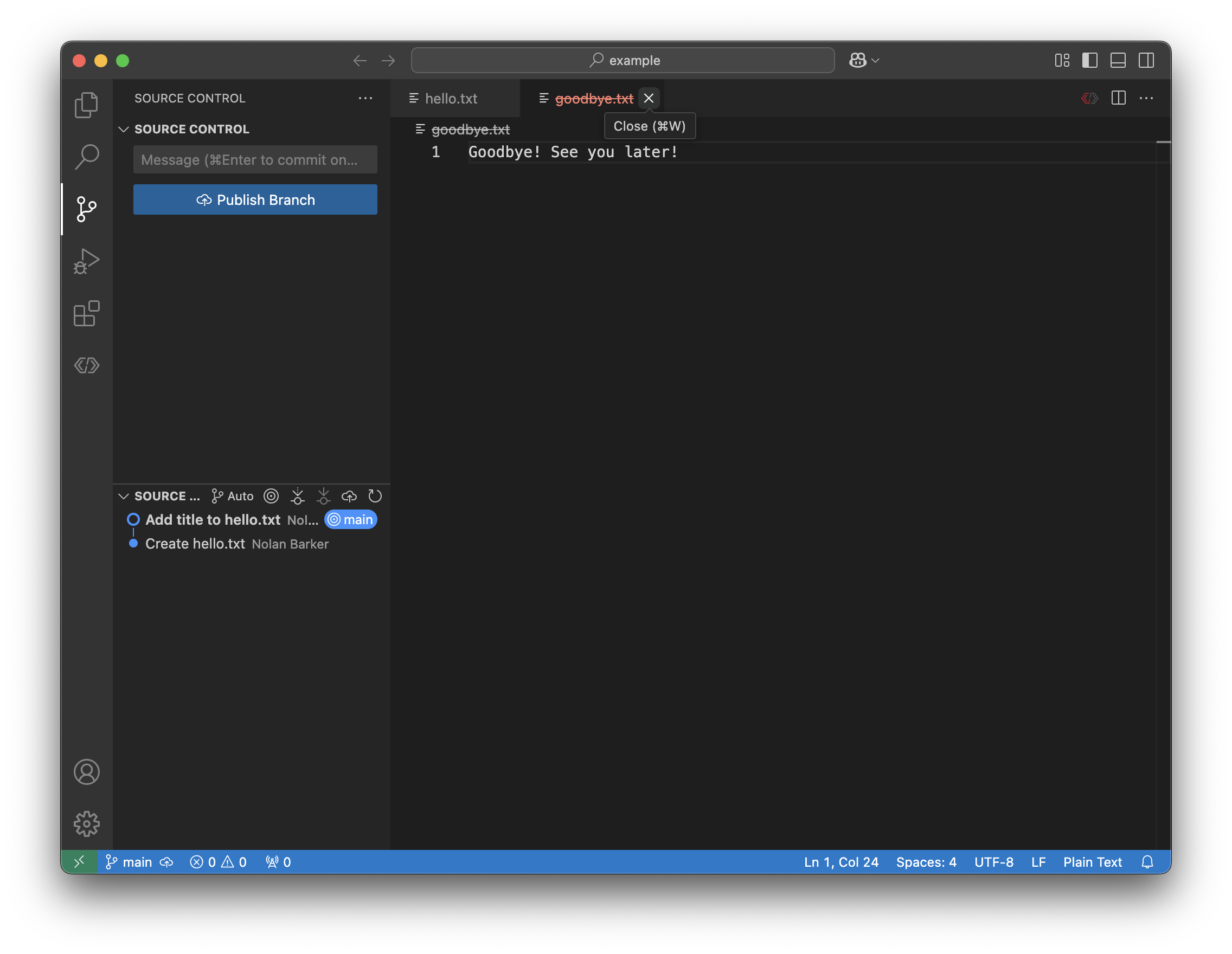Toggle the bottom panel visibility
Viewport: 1232px width, 954px height.
click(x=1118, y=60)
